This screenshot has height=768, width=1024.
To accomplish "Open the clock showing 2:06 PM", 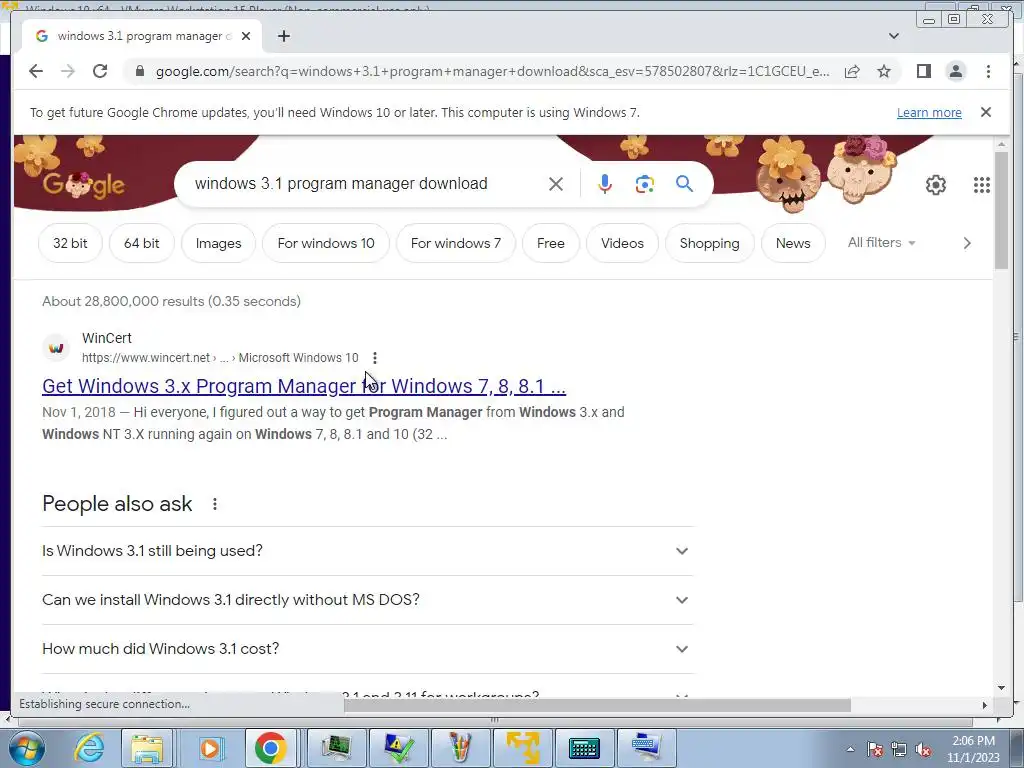I will pos(973,749).
